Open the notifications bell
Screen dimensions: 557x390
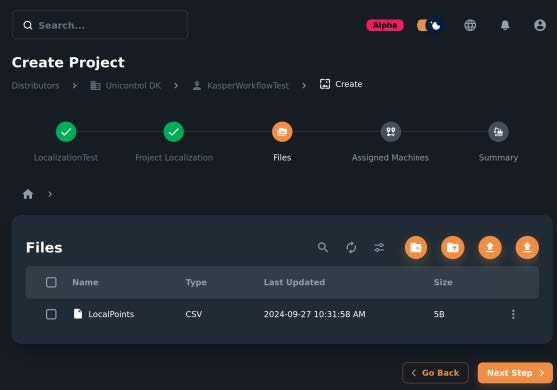pyautogui.click(x=505, y=25)
